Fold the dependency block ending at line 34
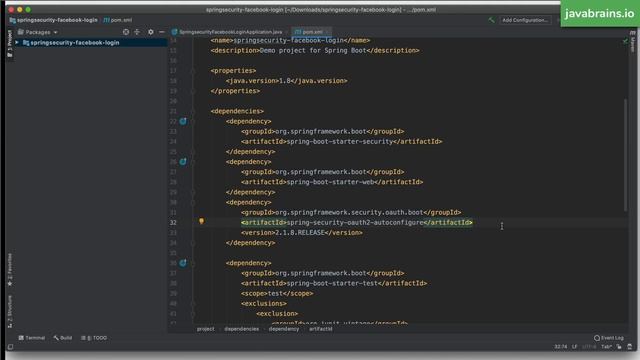This screenshot has width=640, height=360. 193,243
